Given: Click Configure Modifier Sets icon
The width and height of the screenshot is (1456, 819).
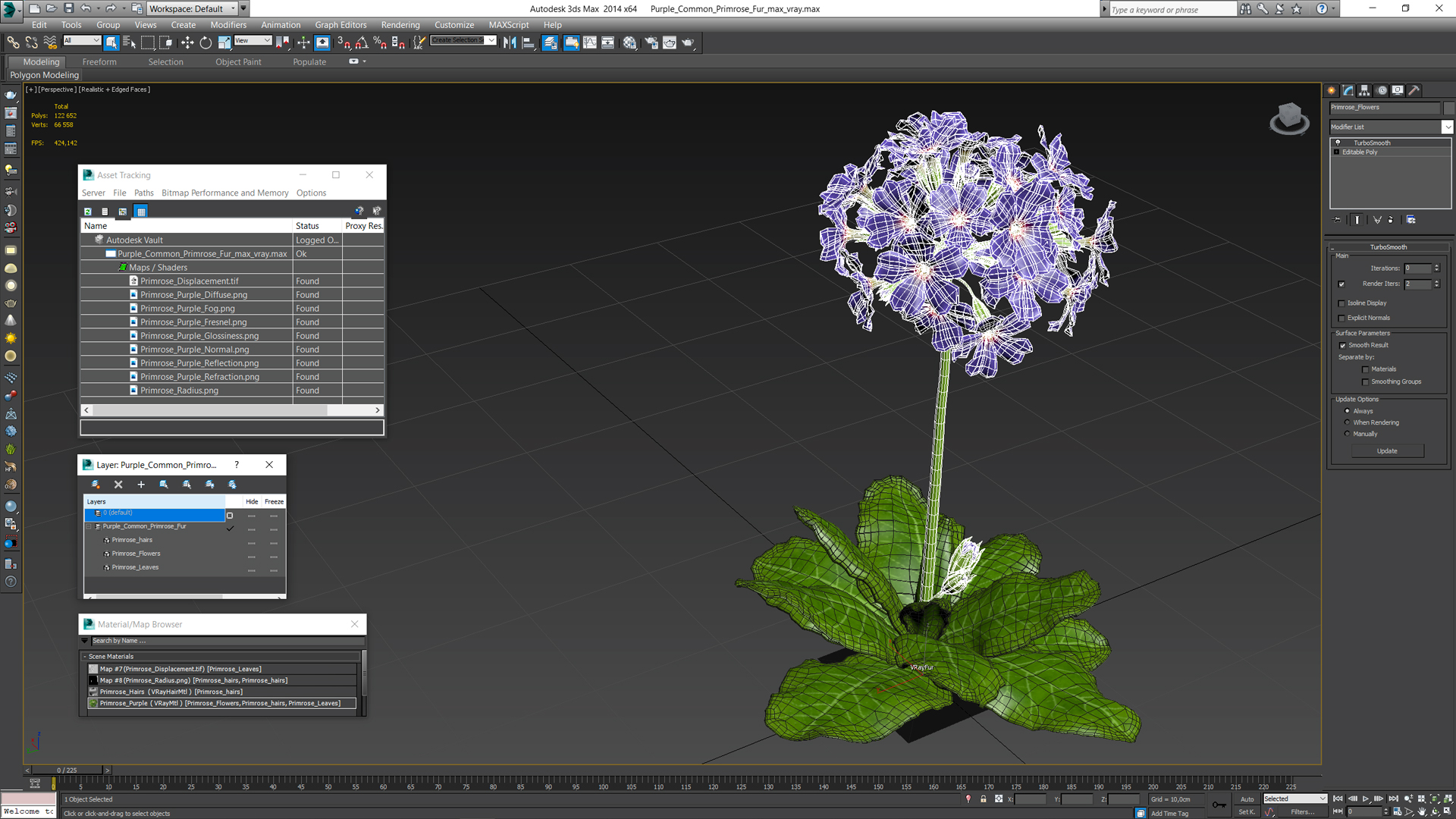Looking at the screenshot, I should click(x=1411, y=220).
